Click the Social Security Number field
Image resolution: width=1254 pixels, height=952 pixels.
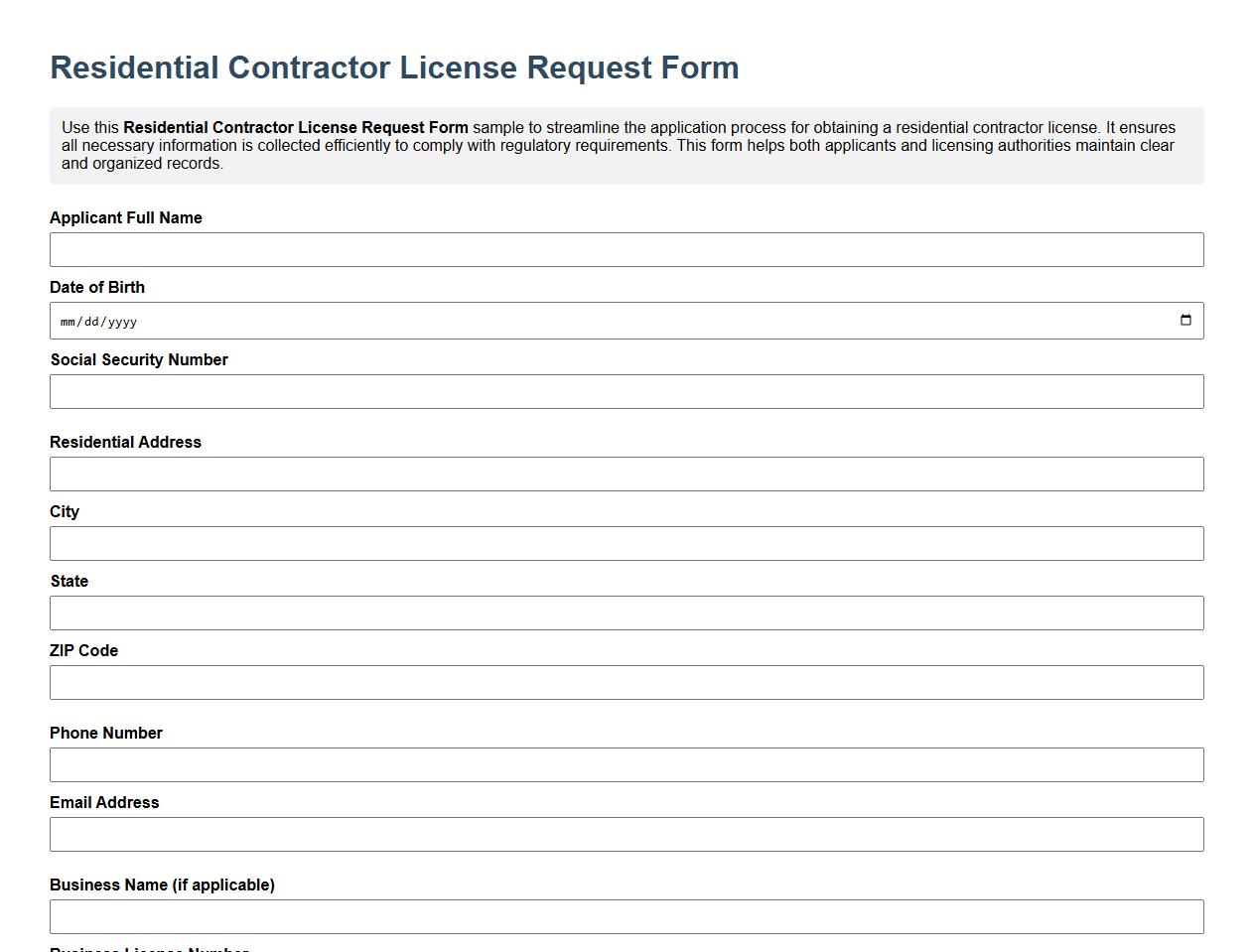(626, 391)
